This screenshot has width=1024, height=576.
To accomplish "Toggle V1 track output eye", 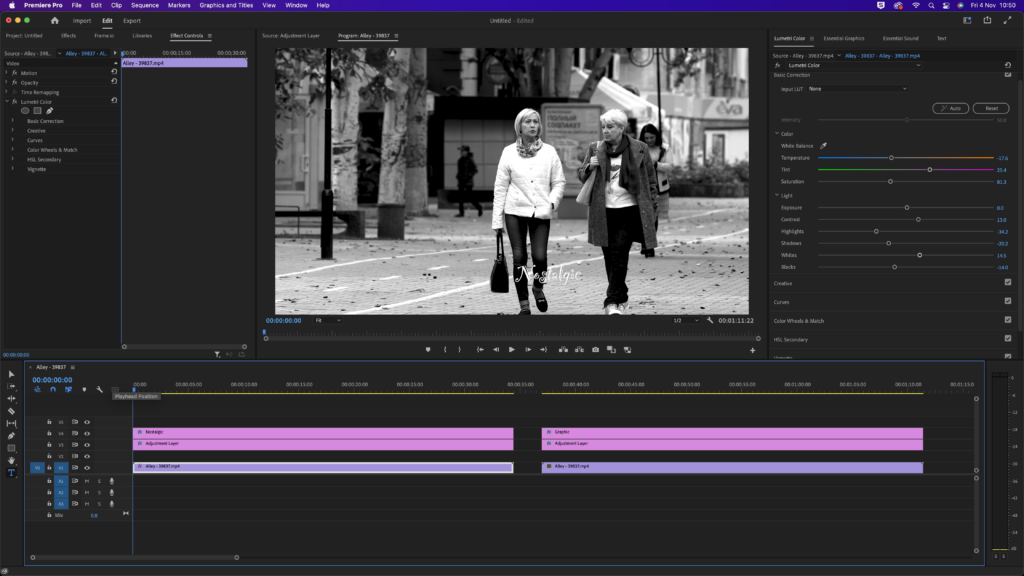I will pyautogui.click(x=87, y=468).
